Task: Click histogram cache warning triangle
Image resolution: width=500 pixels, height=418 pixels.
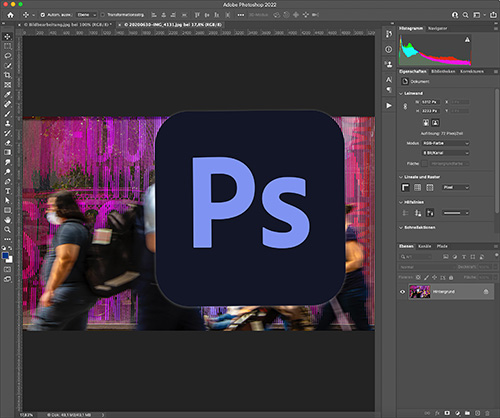Action: tap(467, 40)
